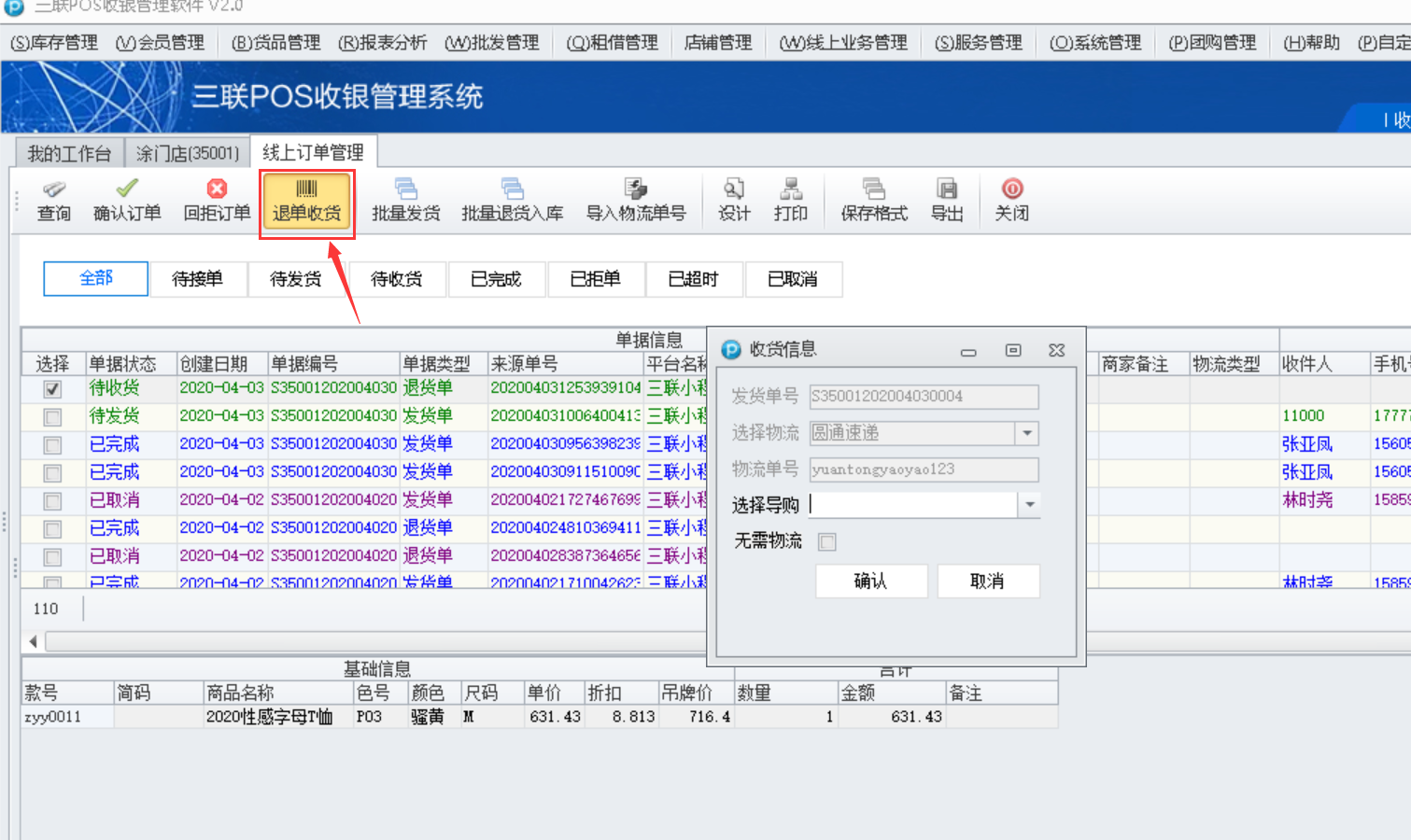This screenshot has height=840, width=1411.
Task: Check the 待发货 row checkbox
Action: 52,417
